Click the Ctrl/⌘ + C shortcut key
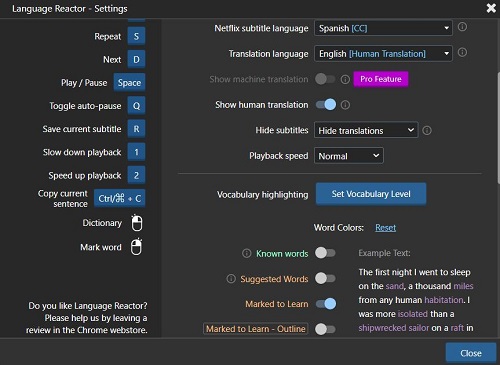Image resolution: width=500 pixels, height=365 pixels. [x=120, y=199]
